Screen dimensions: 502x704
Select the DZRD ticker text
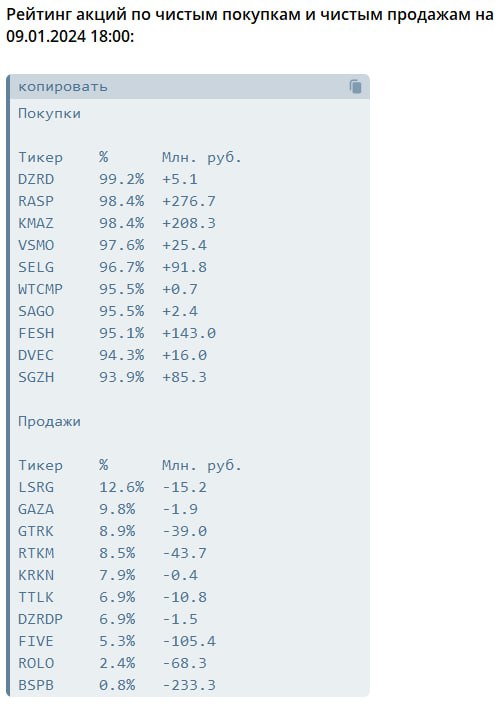36,179
